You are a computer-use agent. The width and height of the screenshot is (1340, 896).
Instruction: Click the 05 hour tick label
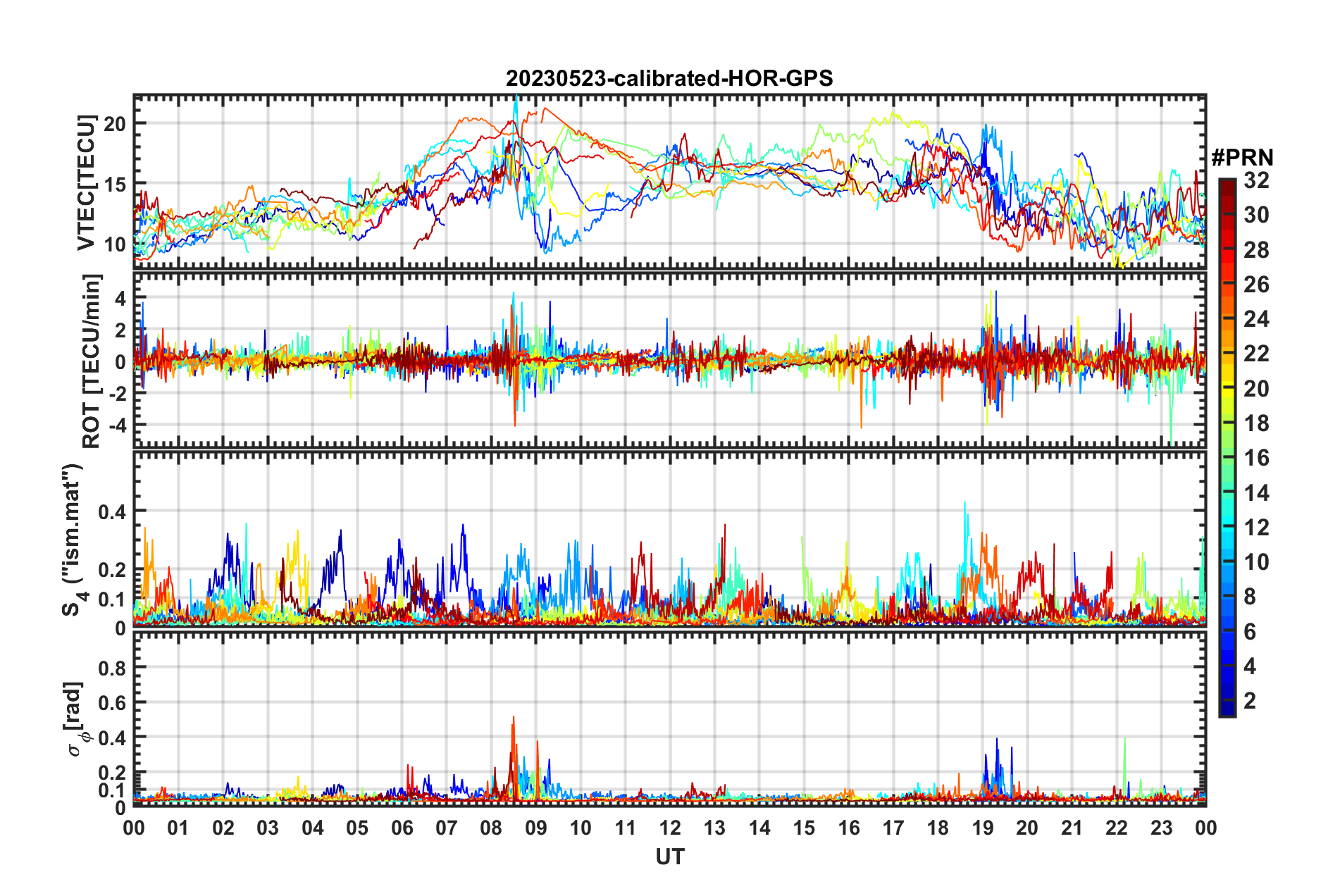coord(357,828)
